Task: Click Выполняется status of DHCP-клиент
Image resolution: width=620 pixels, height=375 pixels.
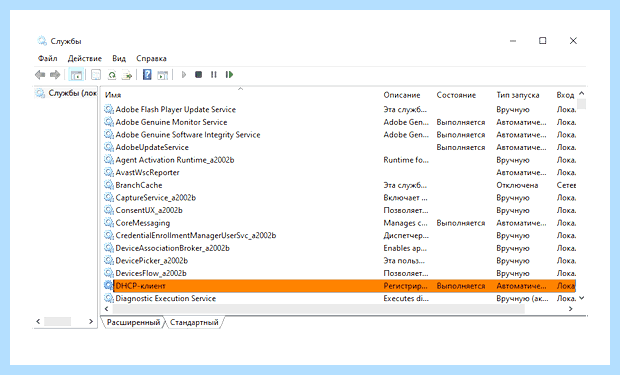Action: (x=461, y=286)
